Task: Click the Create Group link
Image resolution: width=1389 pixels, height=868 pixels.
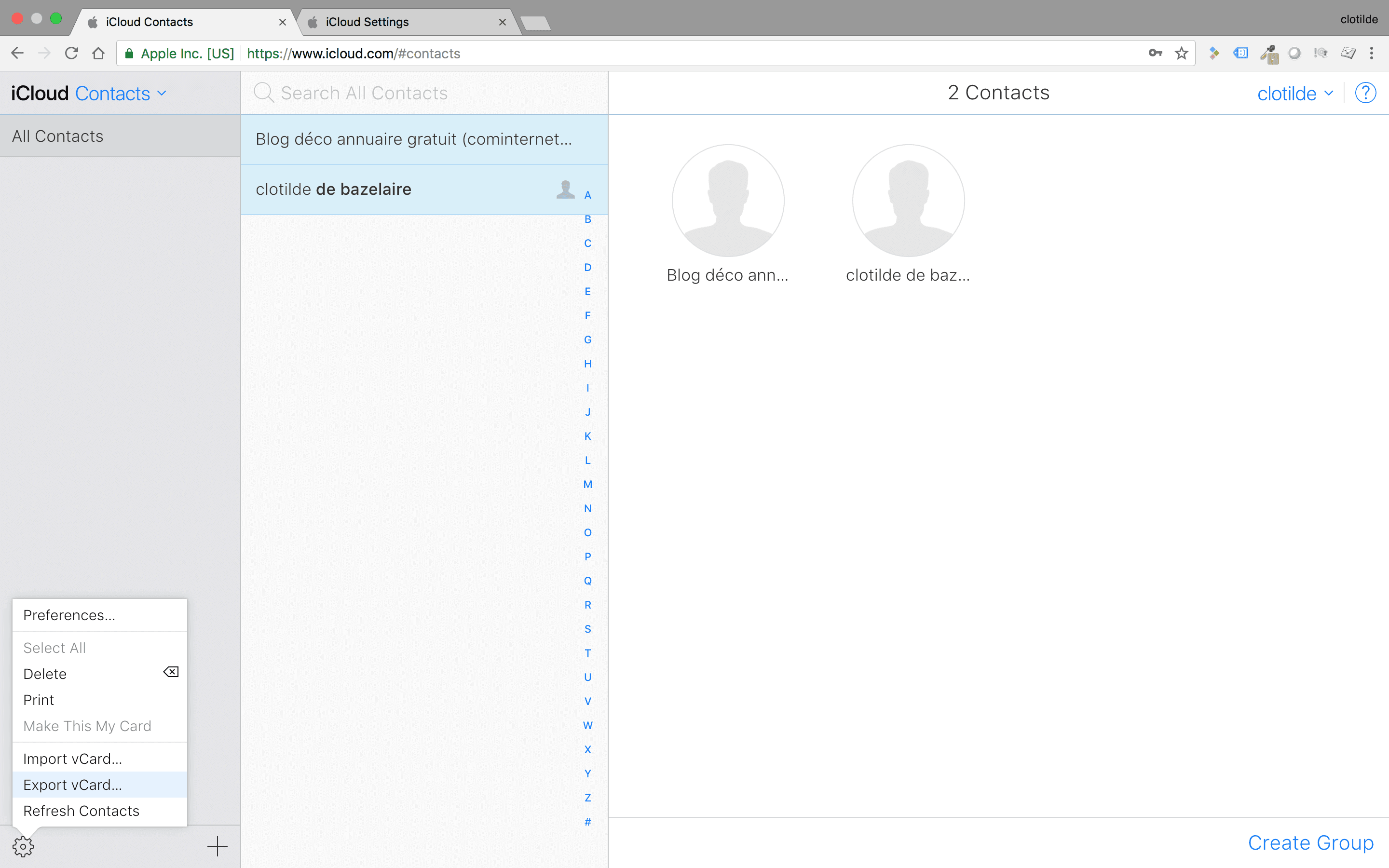Action: [x=1310, y=843]
